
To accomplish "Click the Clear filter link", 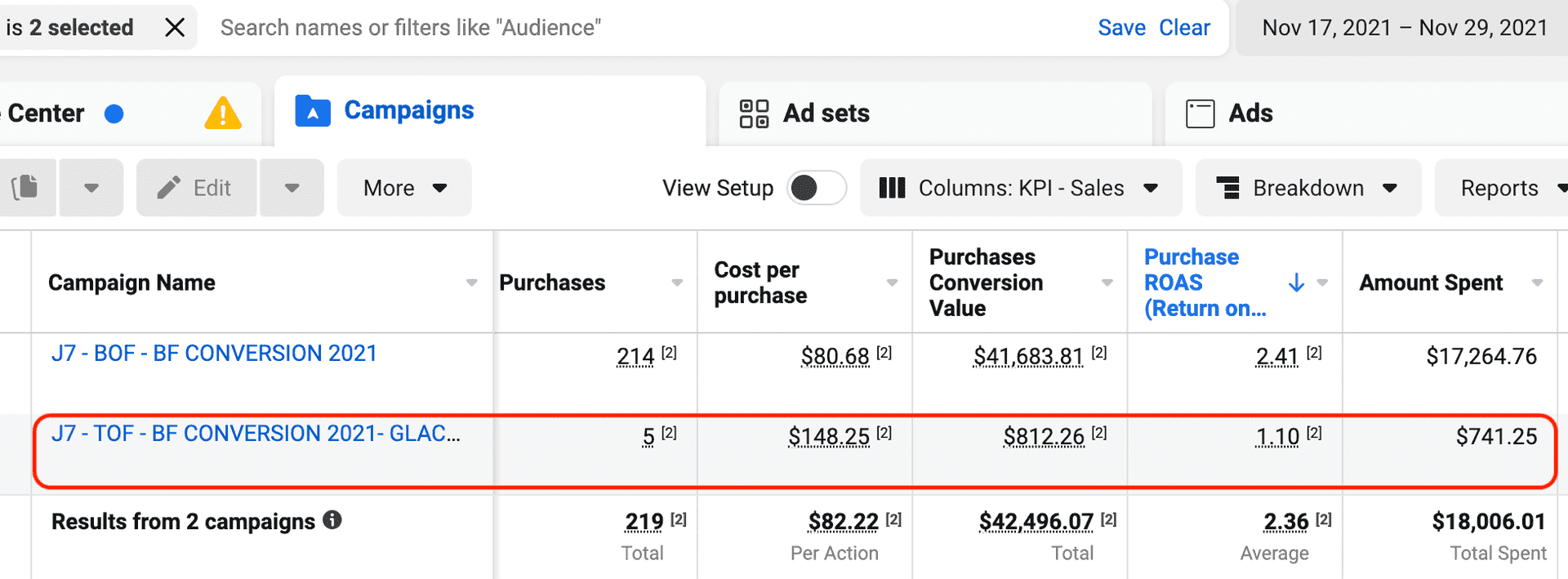I will [1184, 28].
